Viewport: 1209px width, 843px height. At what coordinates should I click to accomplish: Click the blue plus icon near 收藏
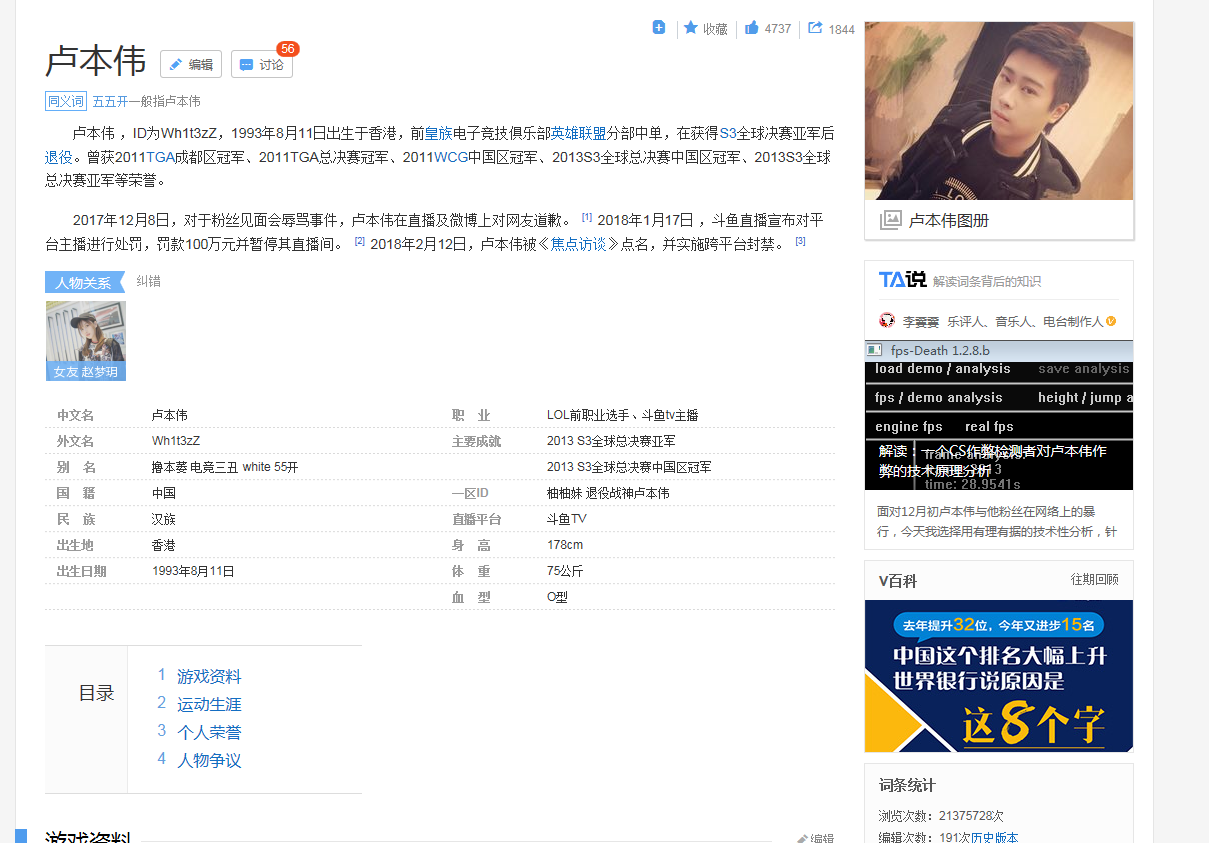click(659, 28)
